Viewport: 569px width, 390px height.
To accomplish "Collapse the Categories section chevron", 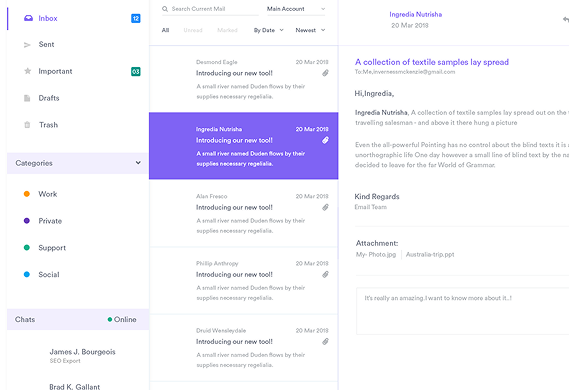I will click(138, 163).
